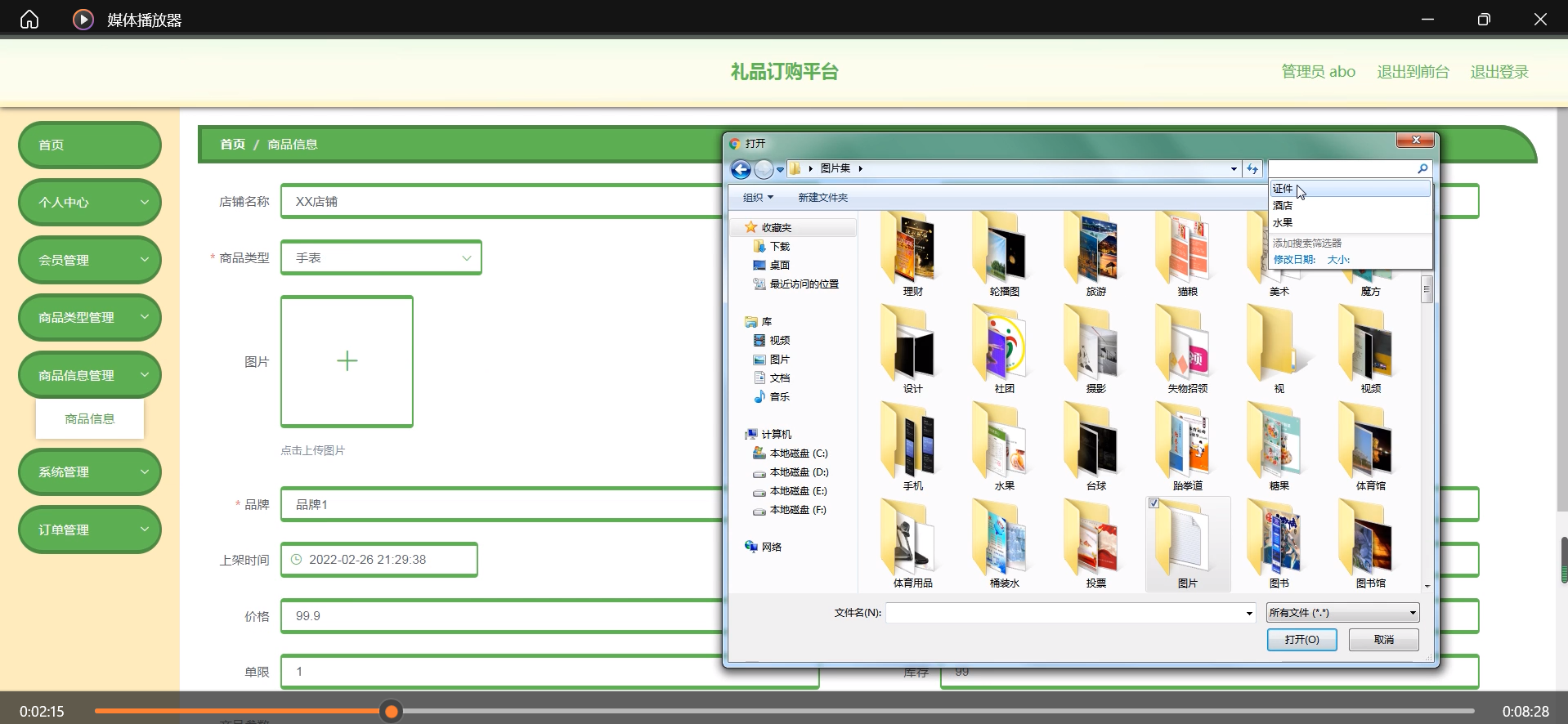Open the 摄影 folder
The image size is (1568, 724).
pos(1095,350)
